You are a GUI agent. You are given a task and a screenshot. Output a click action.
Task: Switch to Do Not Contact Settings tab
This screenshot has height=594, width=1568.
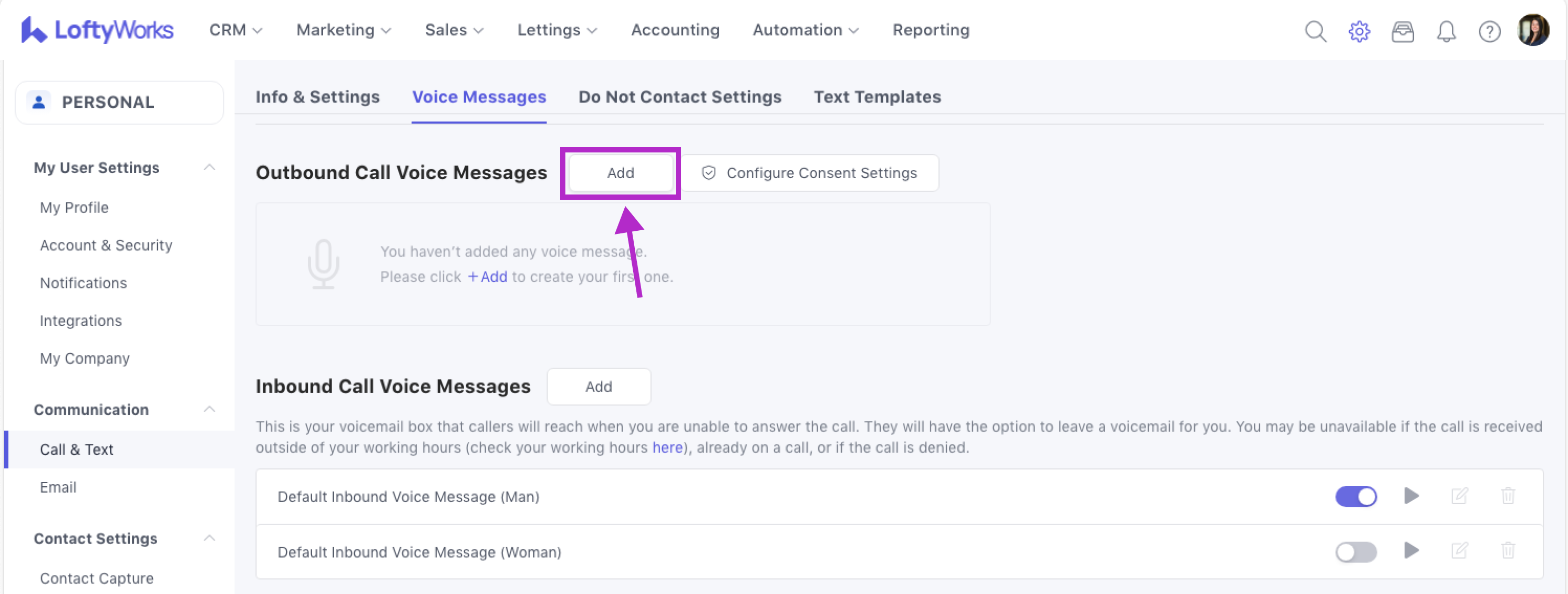679,97
